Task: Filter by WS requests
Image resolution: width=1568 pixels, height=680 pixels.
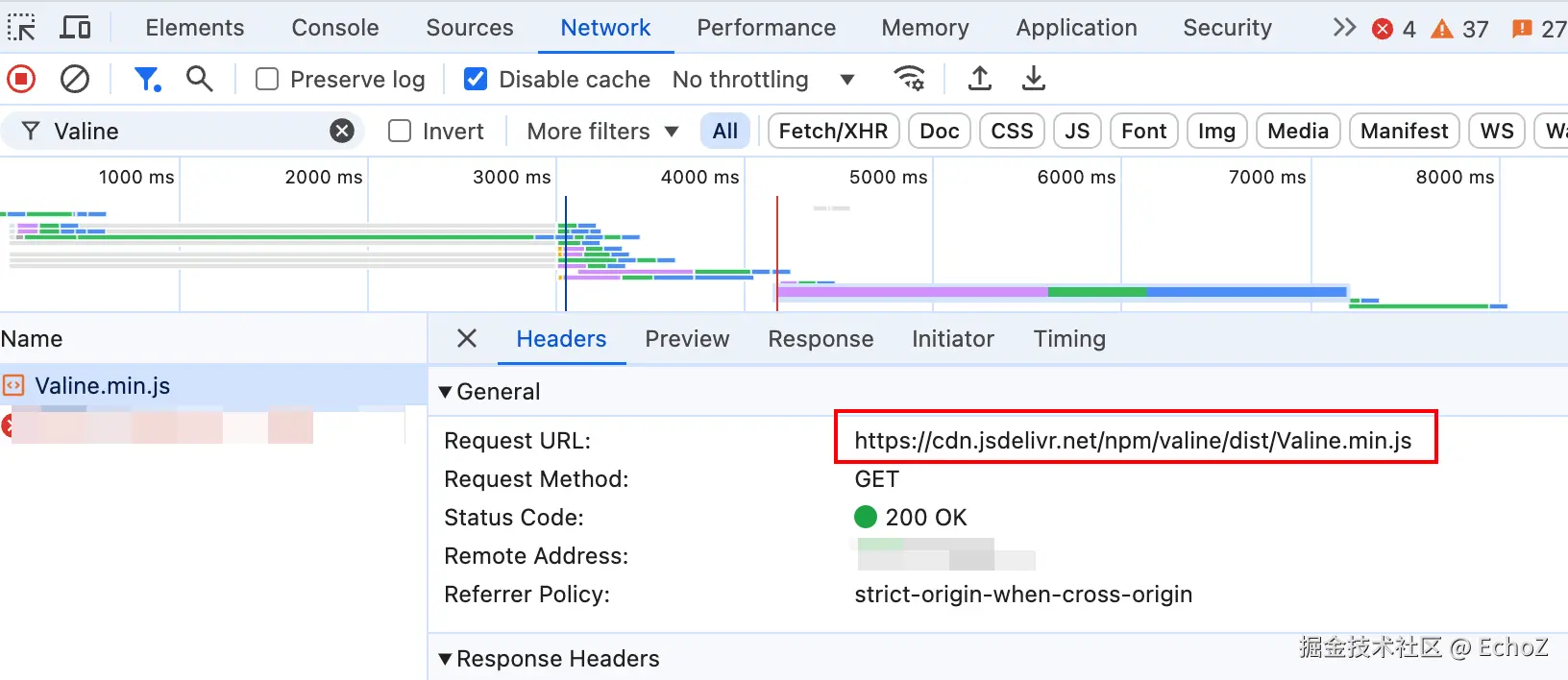Action: tap(1497, 131)
